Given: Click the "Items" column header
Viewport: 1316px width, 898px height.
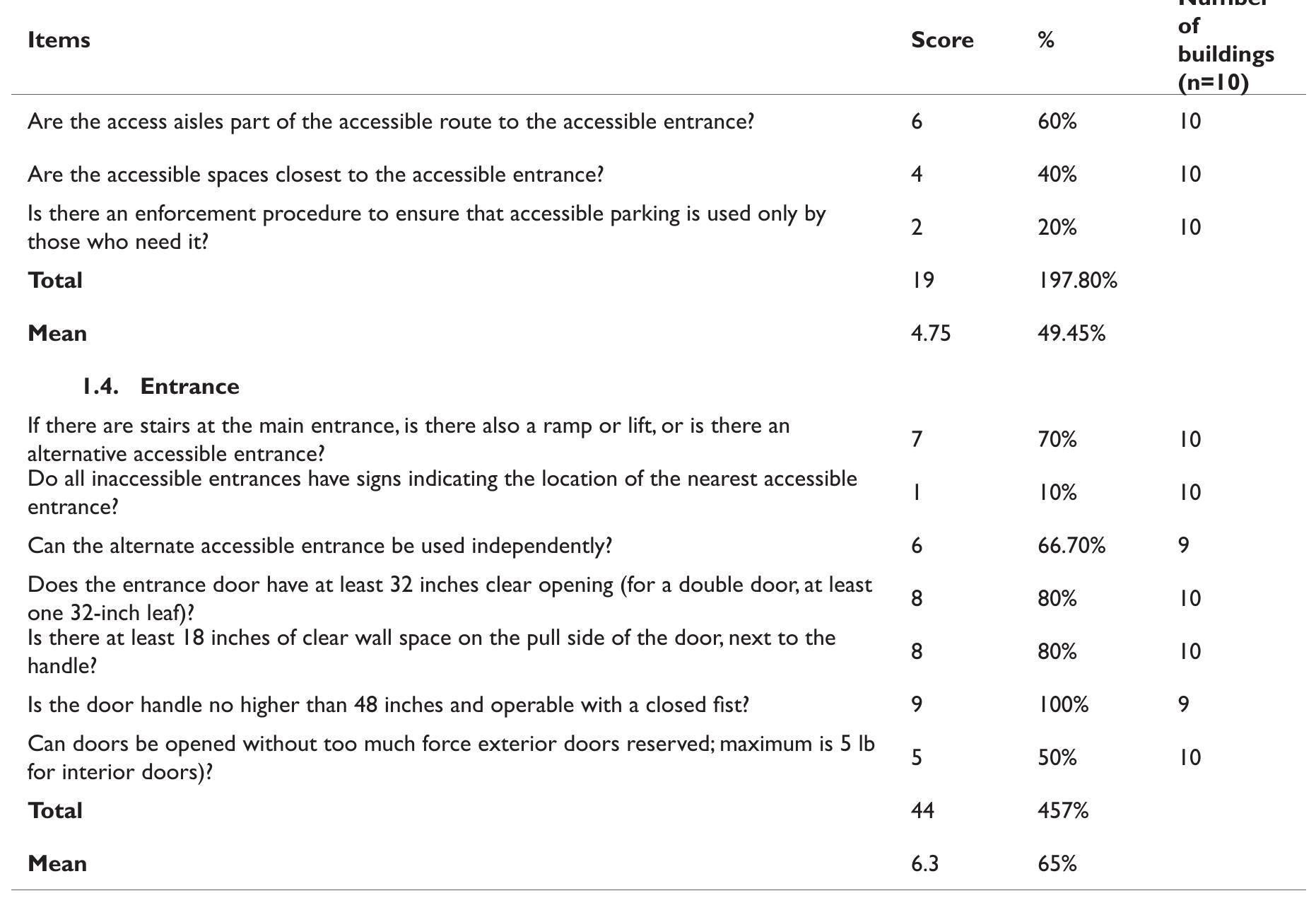Looking at the screenshot, I should coord(59,40).
